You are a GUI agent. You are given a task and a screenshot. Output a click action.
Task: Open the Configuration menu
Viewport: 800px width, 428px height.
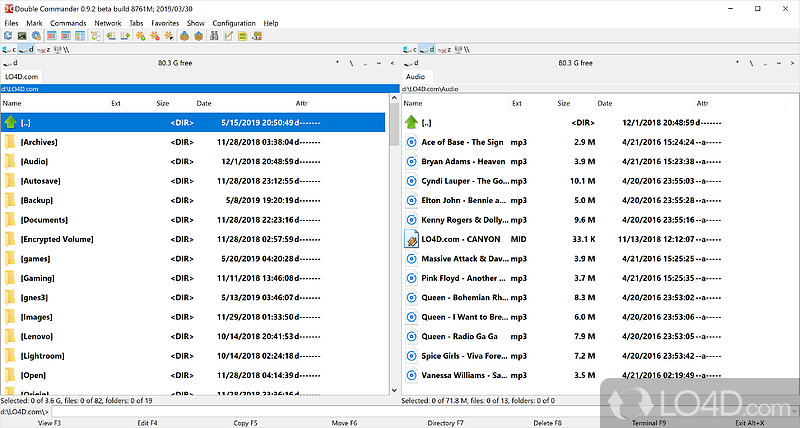[233, 22]
